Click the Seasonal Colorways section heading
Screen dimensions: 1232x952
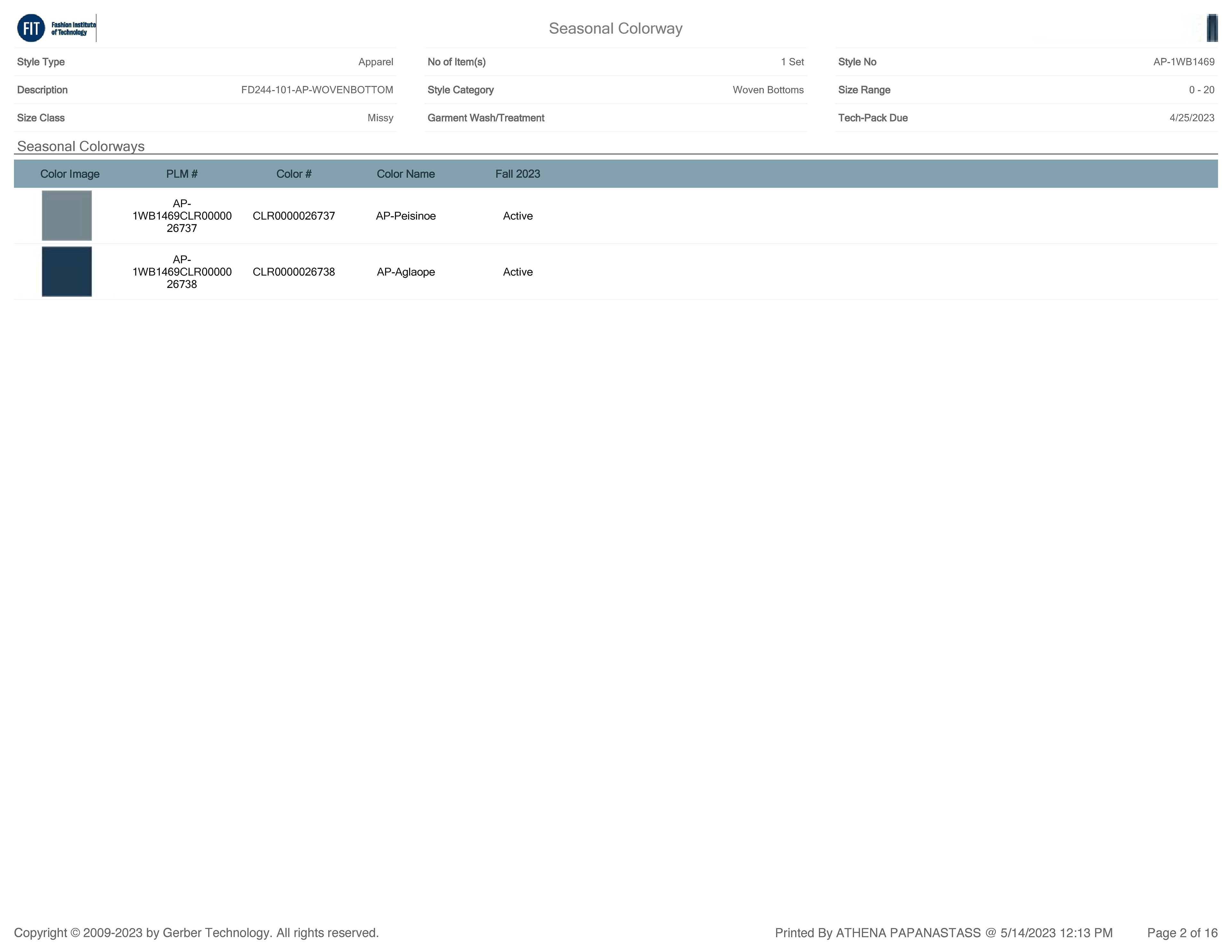click(81, 146)
